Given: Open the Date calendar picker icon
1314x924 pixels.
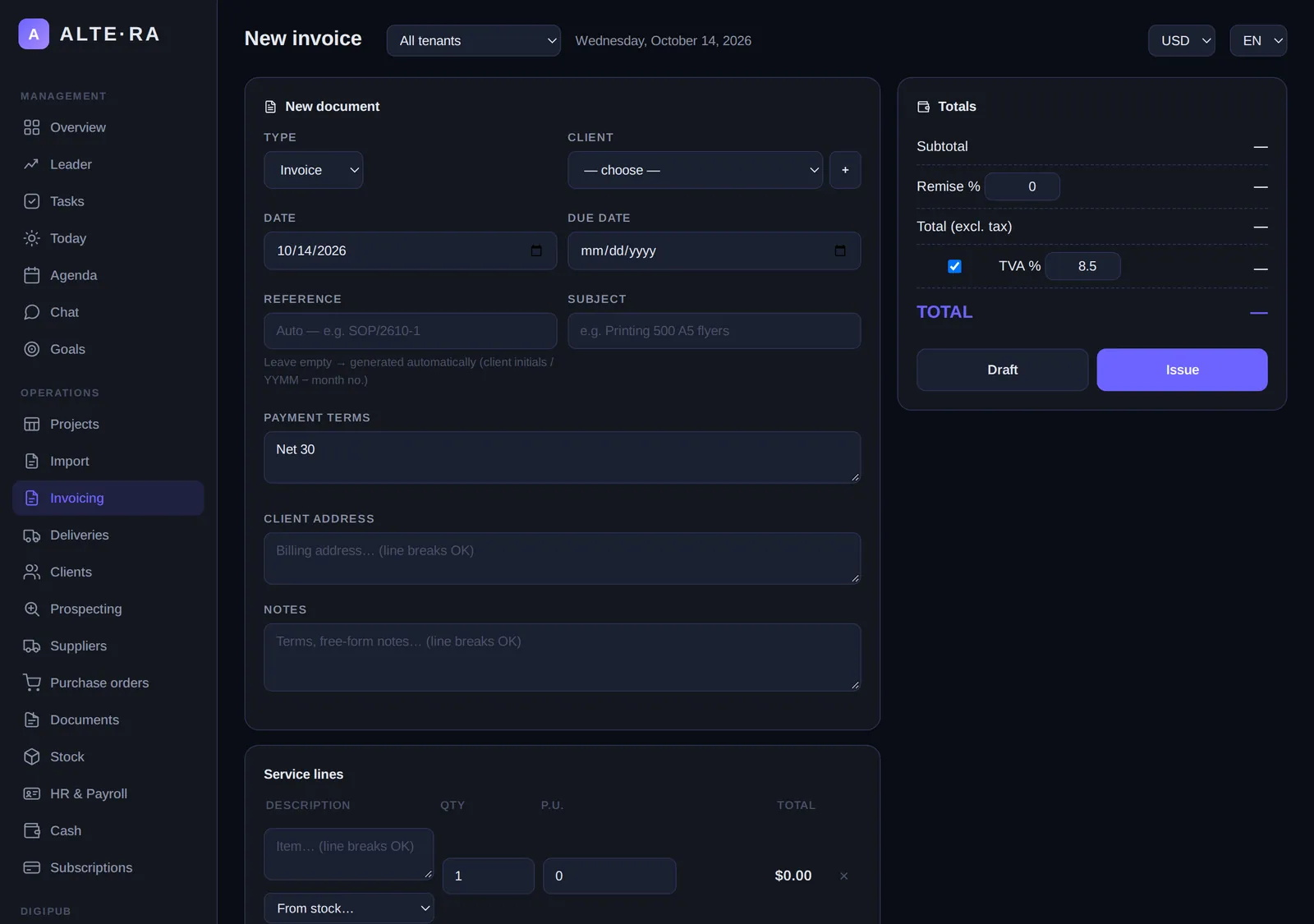Looking at the screenshot, I should pos(536,251).
